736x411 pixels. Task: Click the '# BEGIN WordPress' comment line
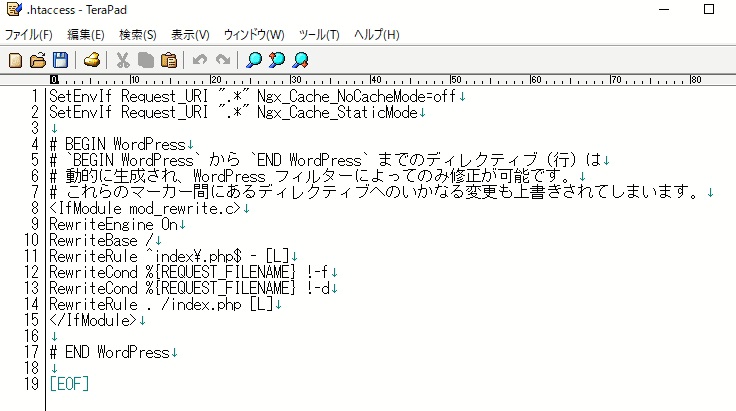(x=117, y=145)
